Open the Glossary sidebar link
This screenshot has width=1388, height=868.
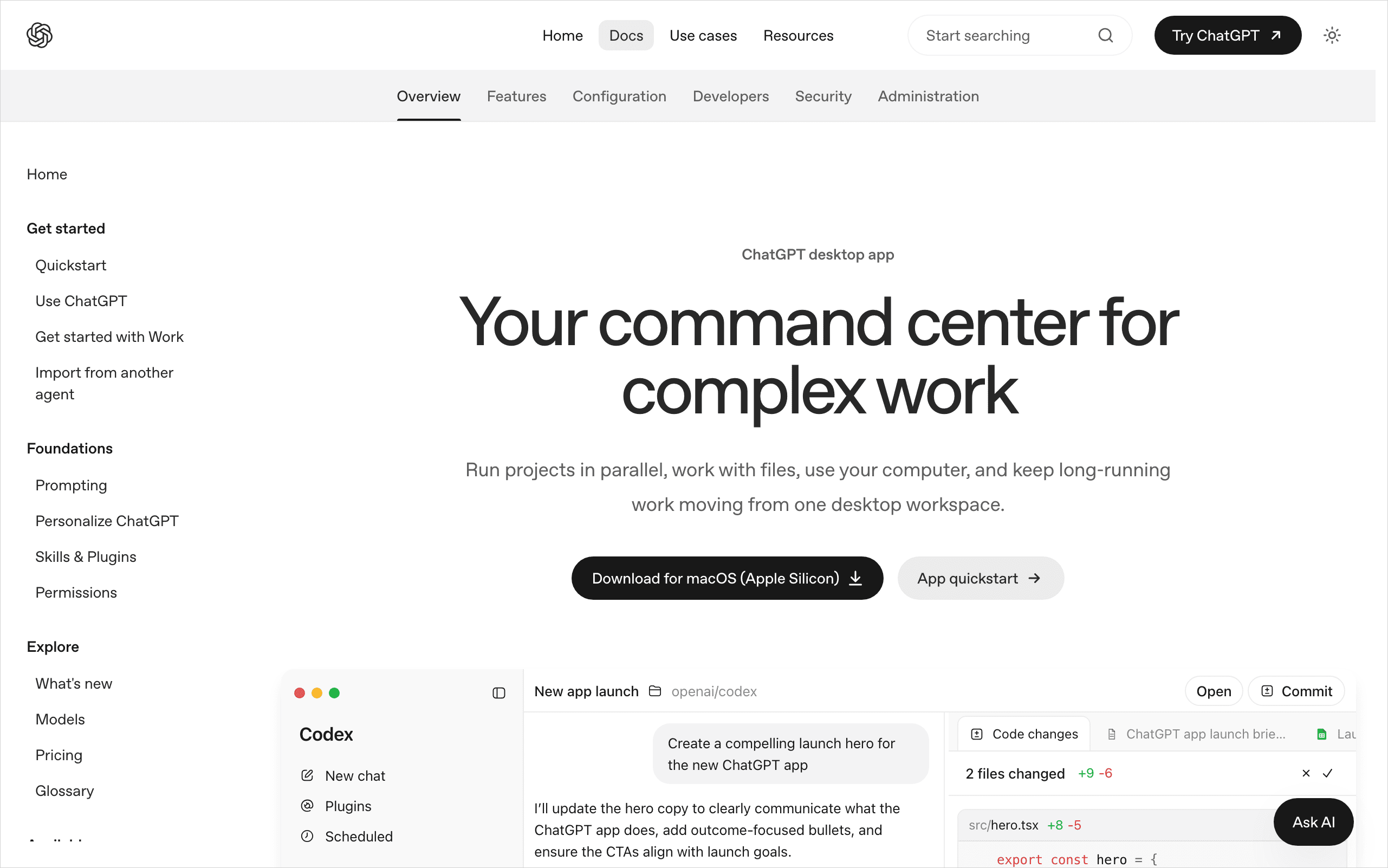tap(64, 791)
